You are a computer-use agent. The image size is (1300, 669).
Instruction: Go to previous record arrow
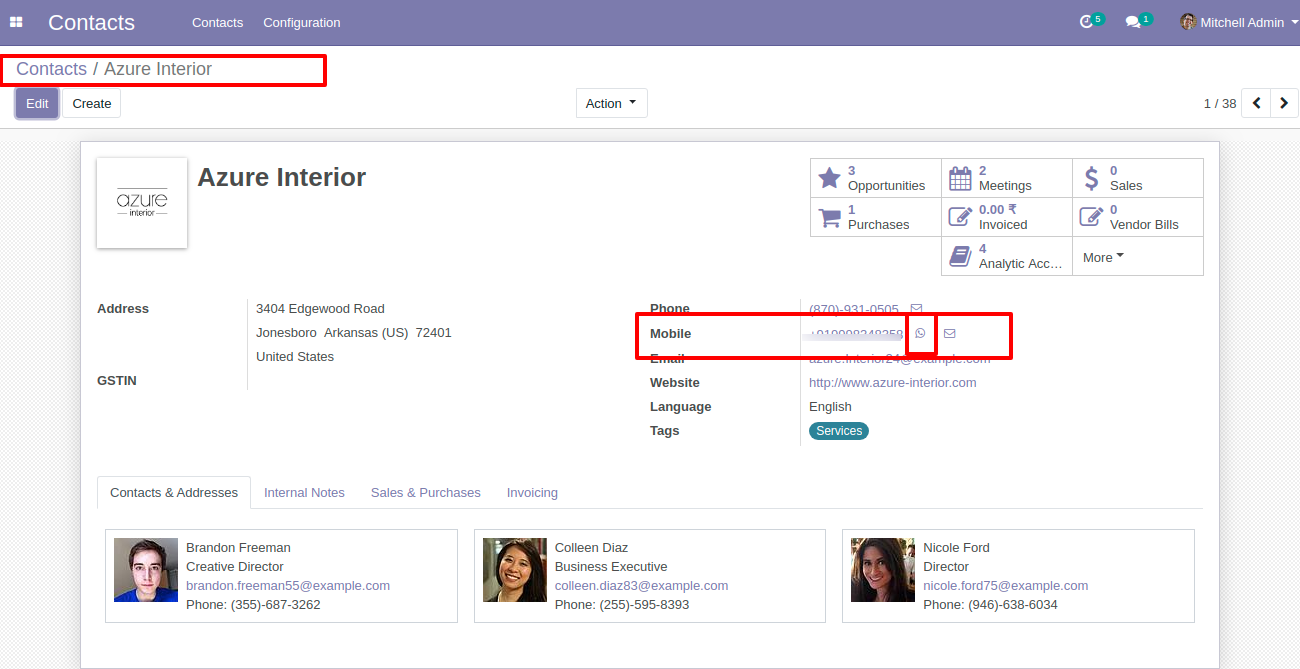coord(1256,103)
